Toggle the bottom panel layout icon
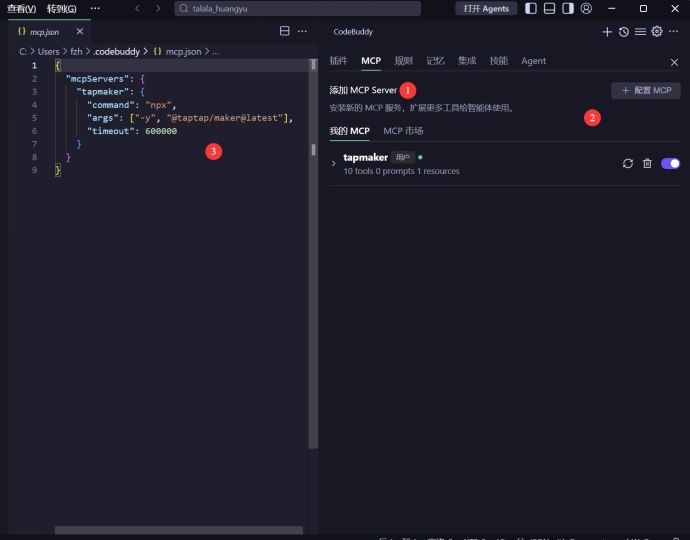The height and width of the screenshot is (540, 690). click(549, 8)
